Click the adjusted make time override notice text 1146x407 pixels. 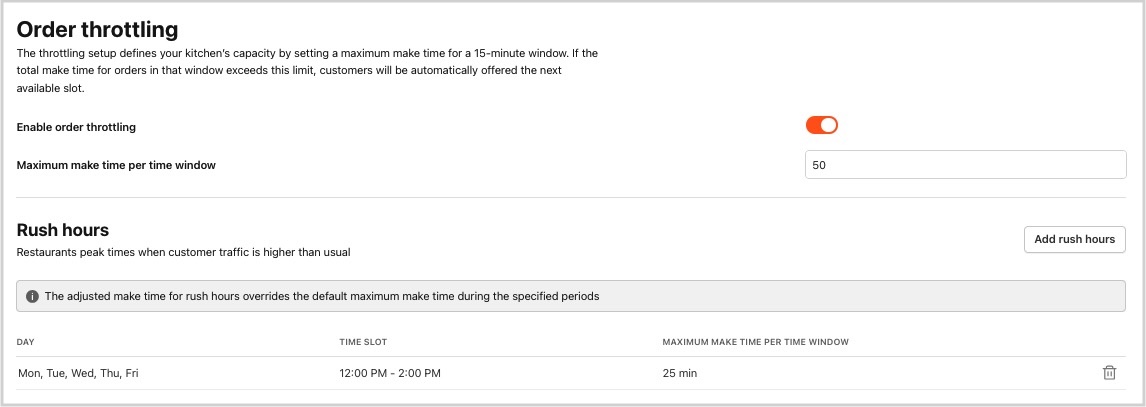point(322,297)
